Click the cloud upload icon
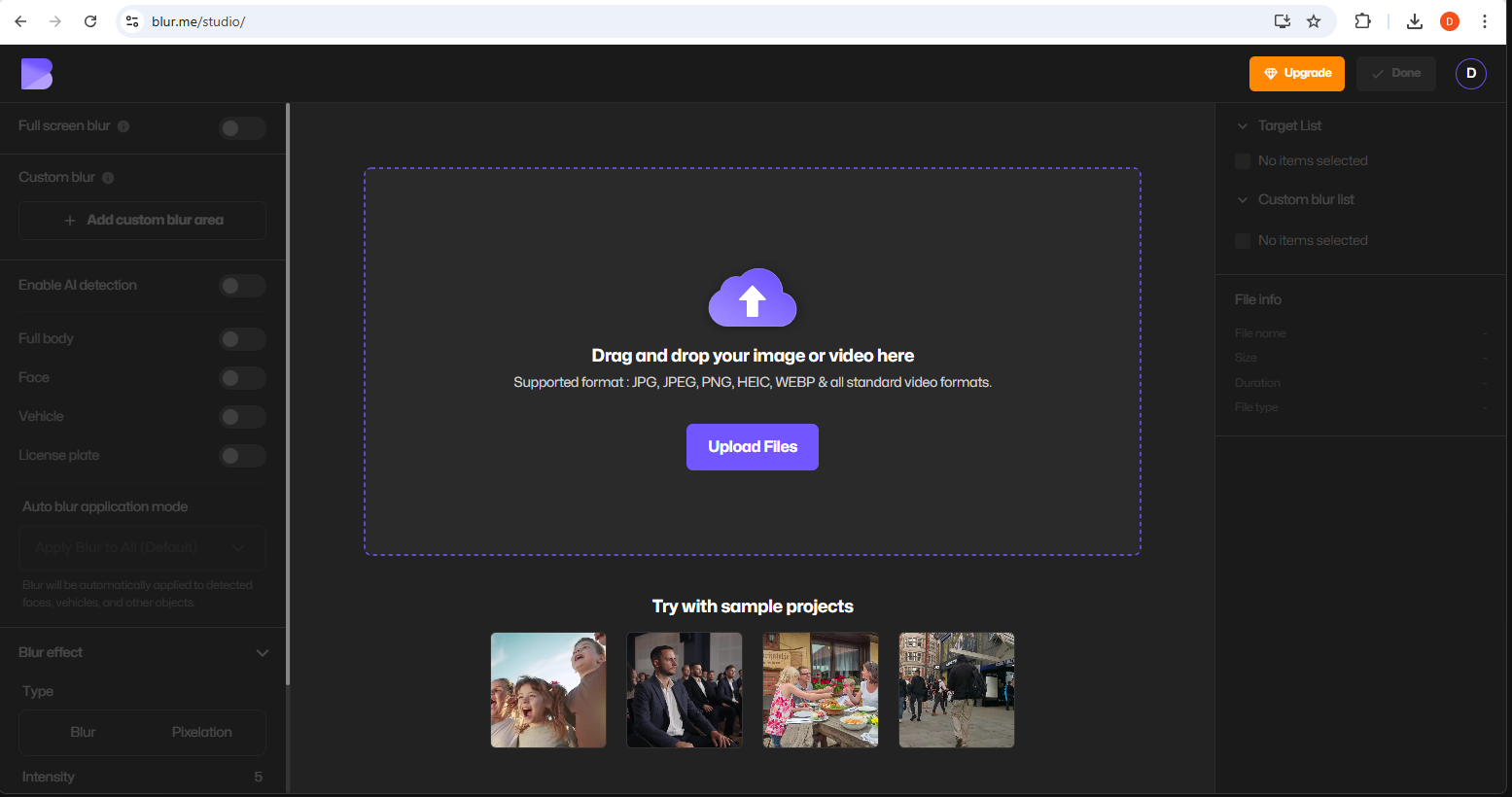 pos(753,298)
